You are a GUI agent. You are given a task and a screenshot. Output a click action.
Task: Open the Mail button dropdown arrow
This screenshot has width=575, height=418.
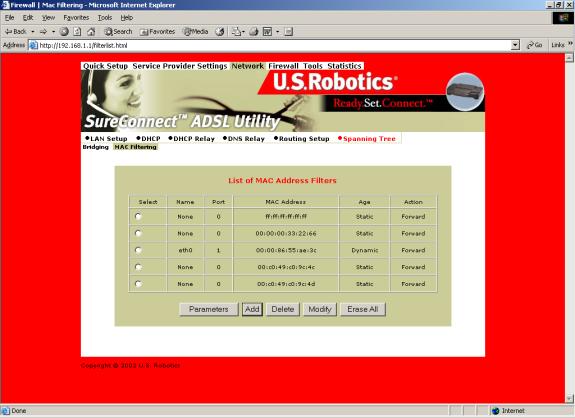click(x=243, y=32)
